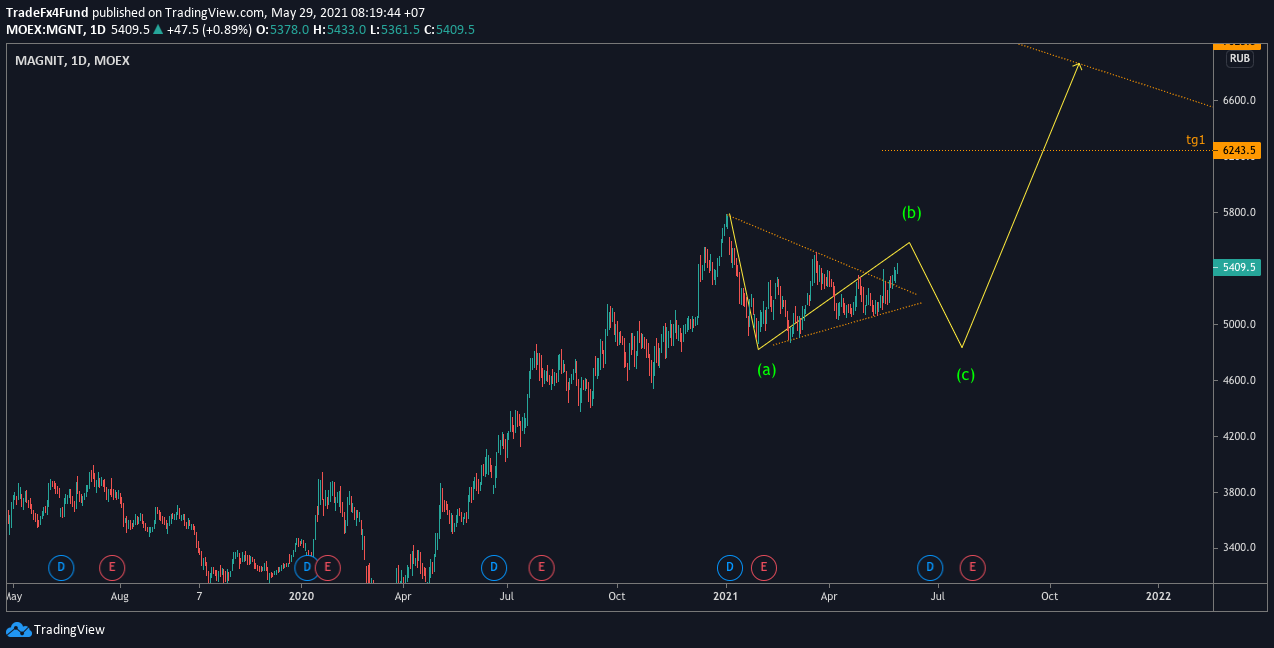The image size is (1274, 648).
Task: Click the 5800.0 price axis label
Action: click(1238, 213)
